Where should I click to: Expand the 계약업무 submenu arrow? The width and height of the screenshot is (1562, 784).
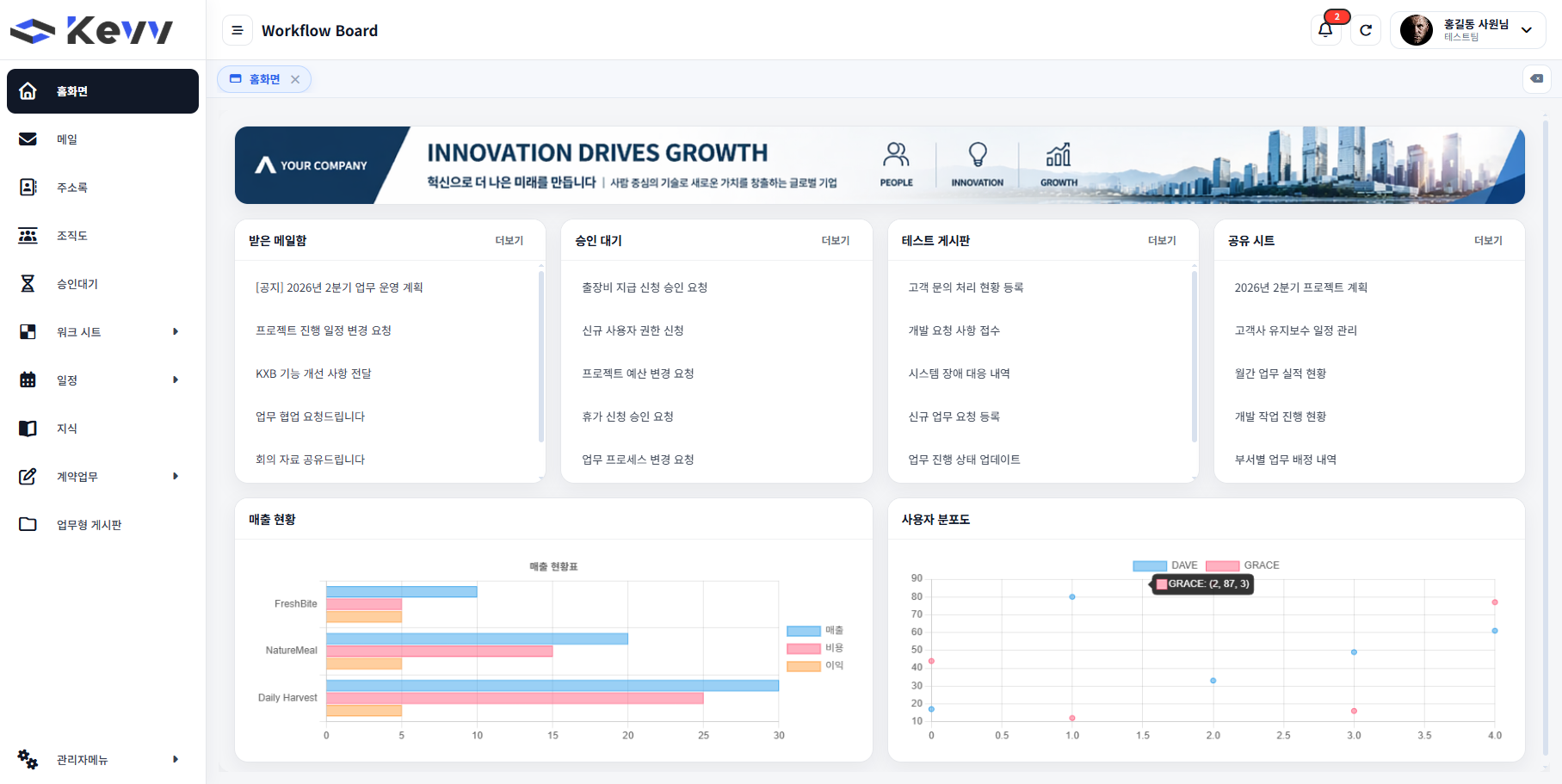pos(176,477)
